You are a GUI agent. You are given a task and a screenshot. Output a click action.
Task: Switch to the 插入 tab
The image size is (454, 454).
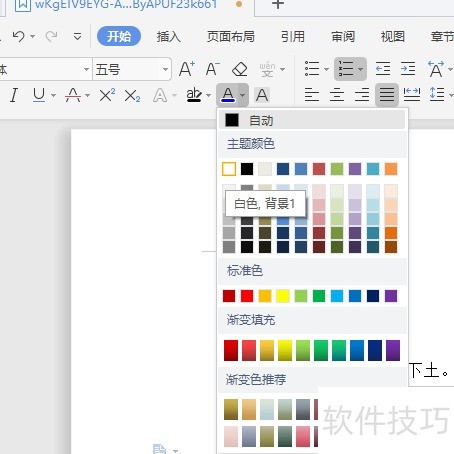(x=169, y=36)
